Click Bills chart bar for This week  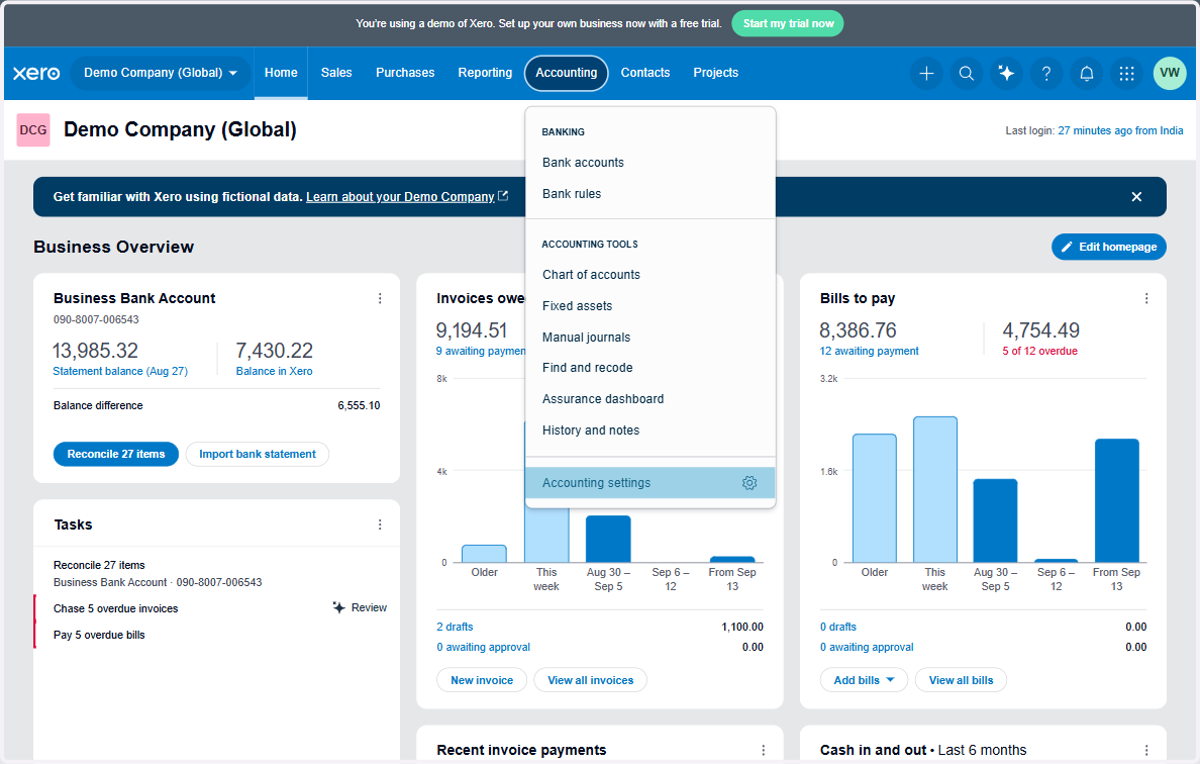click(x=935, y=490)
